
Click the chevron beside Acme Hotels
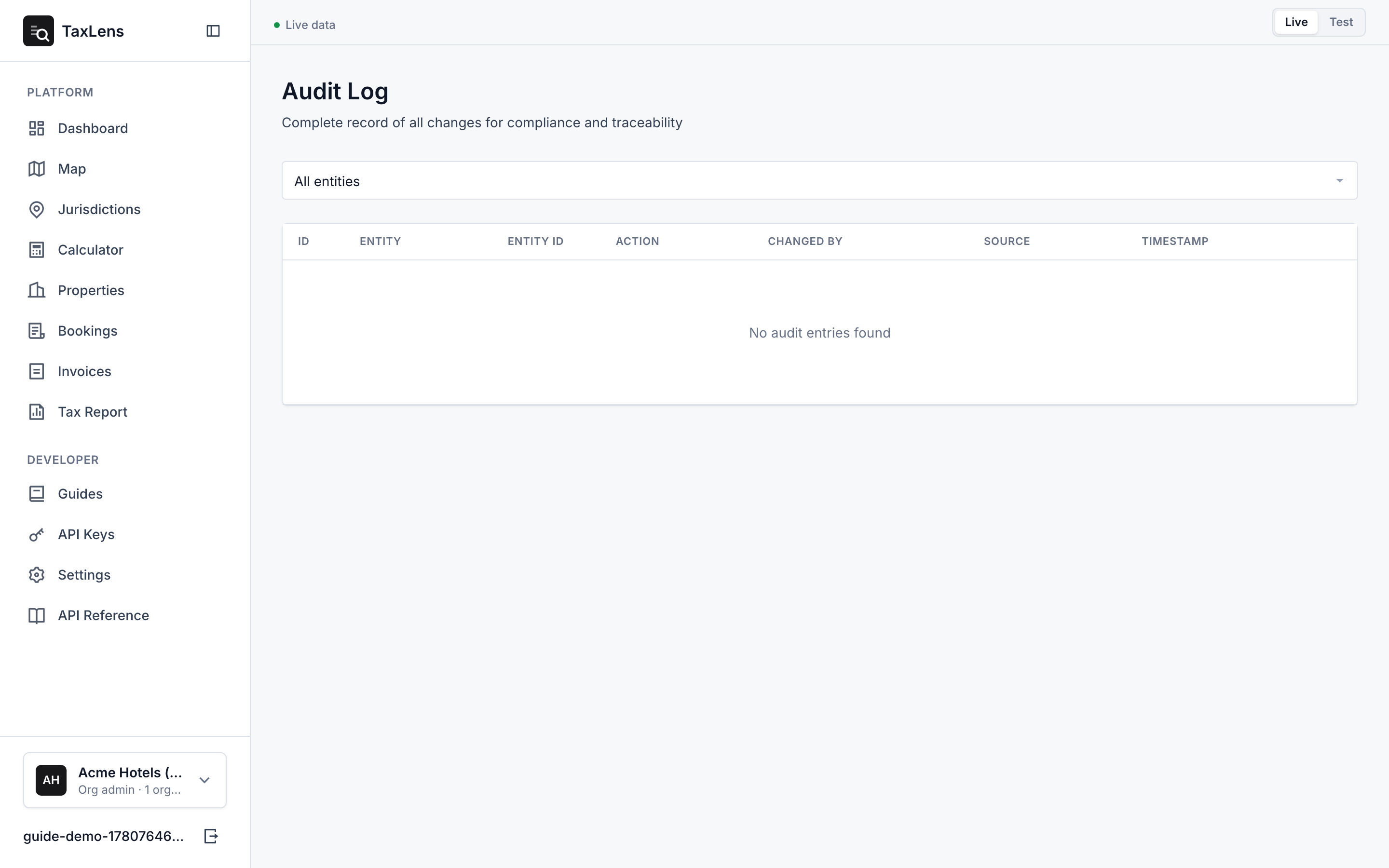click(204, 780)
